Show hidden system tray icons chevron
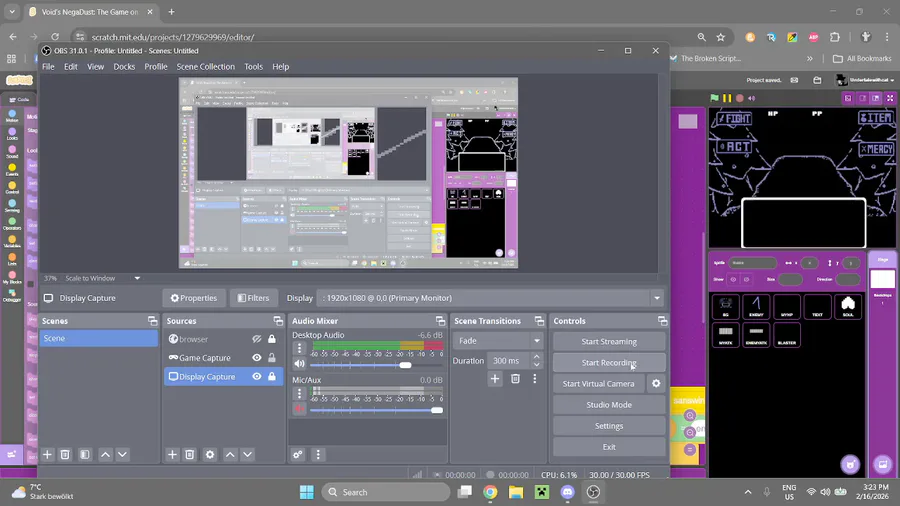 (748, 492)
